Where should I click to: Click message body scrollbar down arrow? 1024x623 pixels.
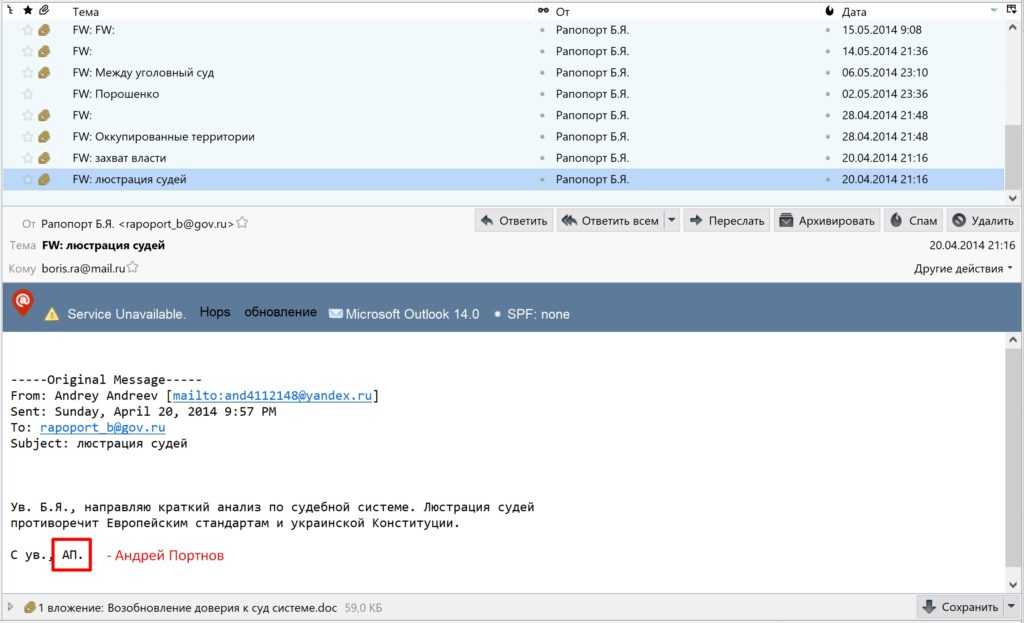tap(1012, 584)
